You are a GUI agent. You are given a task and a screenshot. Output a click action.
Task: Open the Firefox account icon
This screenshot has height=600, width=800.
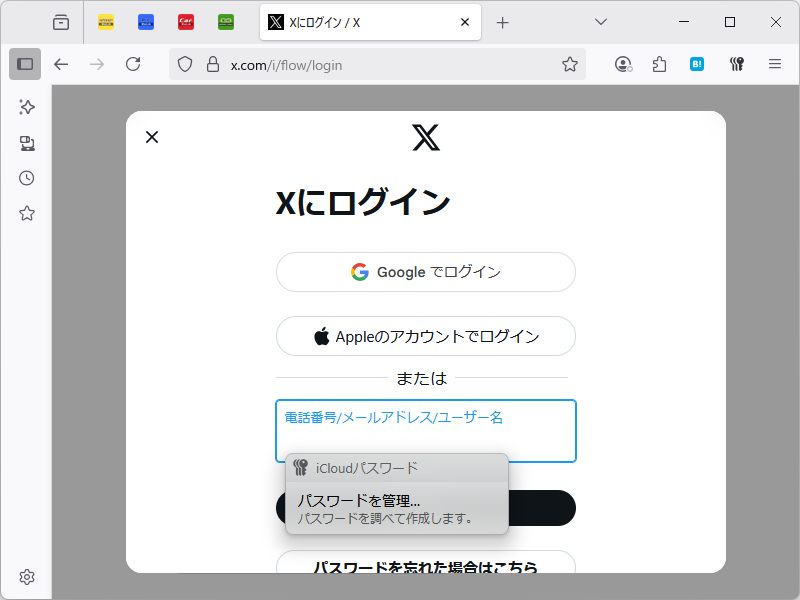[x=623, y=64]
